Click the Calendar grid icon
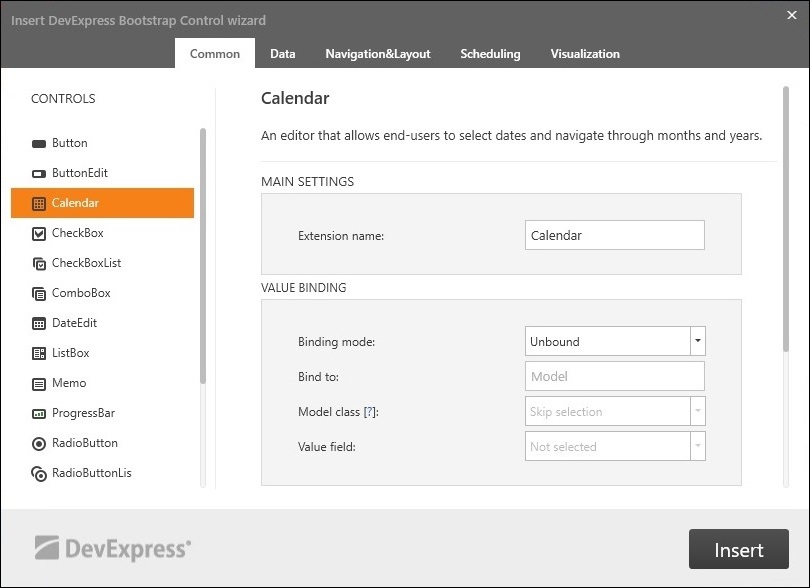This screenshot has width=810, height=588. coord(39,204)
